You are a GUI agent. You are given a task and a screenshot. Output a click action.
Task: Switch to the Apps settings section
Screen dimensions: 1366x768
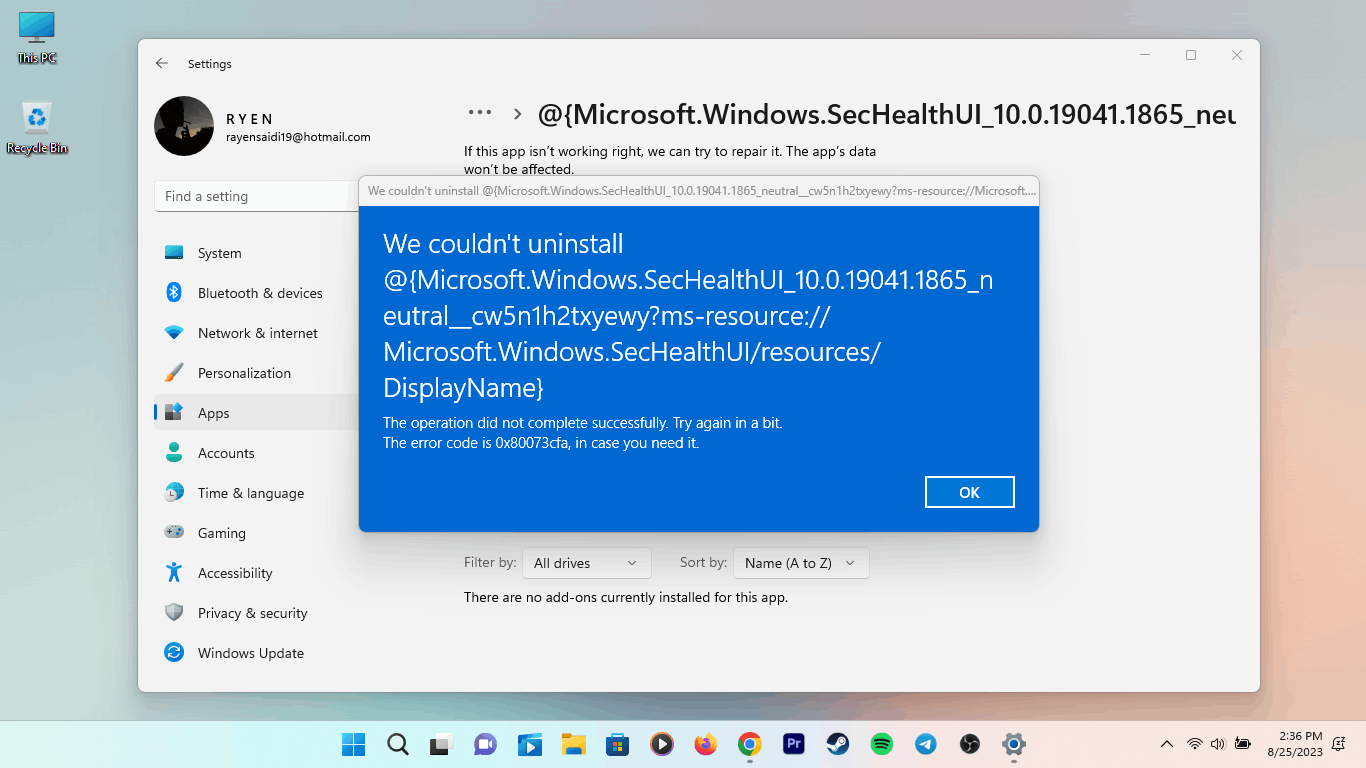coord(213,412)
